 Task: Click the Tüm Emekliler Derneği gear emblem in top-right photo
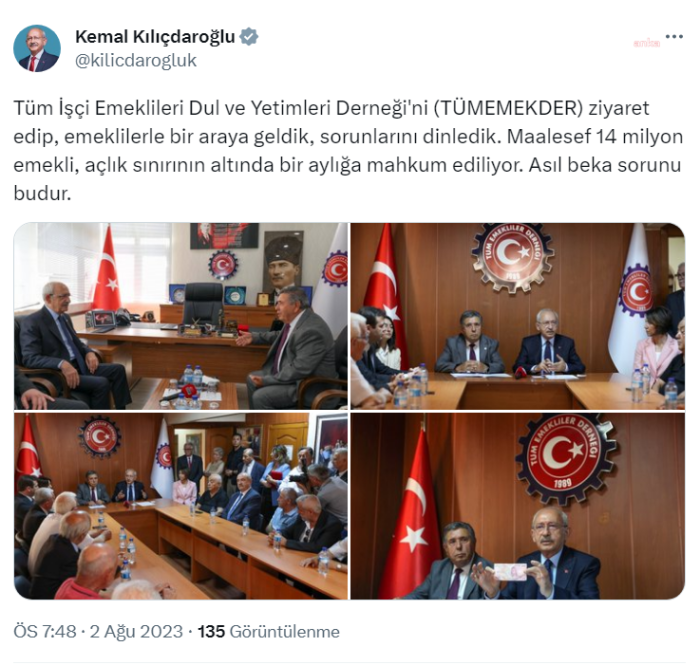point(512,256)
